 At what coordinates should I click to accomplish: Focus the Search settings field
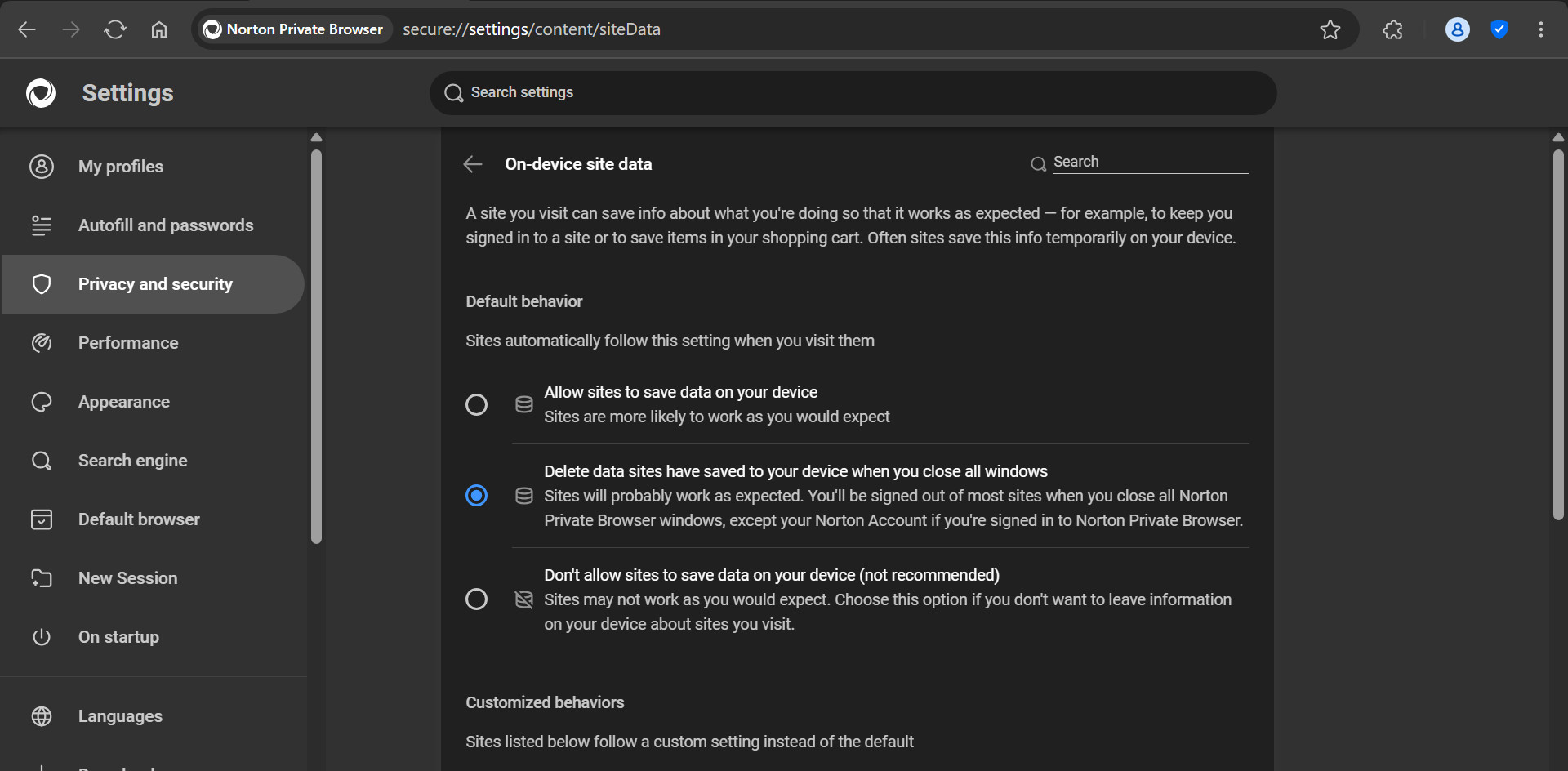[853, 92]
